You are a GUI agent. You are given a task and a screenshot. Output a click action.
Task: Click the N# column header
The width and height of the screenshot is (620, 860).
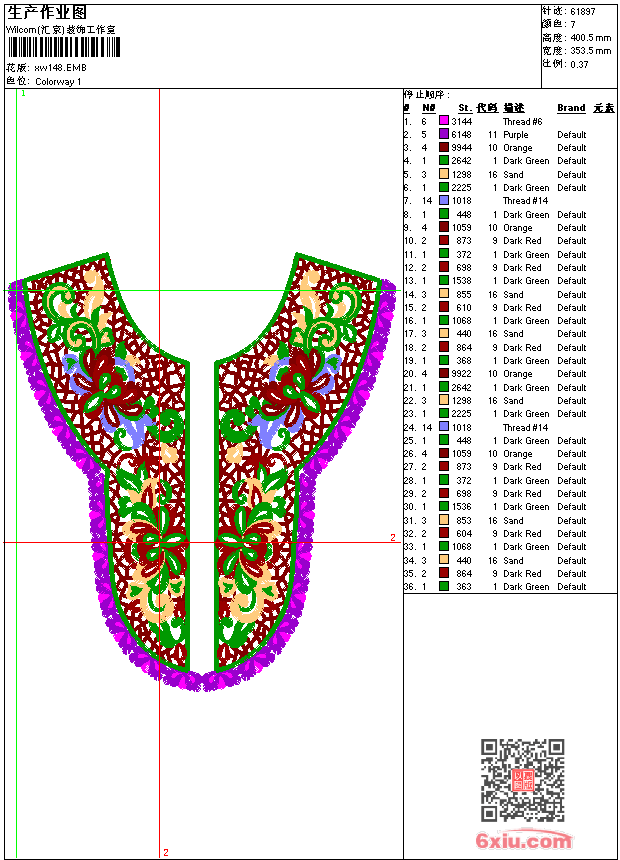(429, 108)
